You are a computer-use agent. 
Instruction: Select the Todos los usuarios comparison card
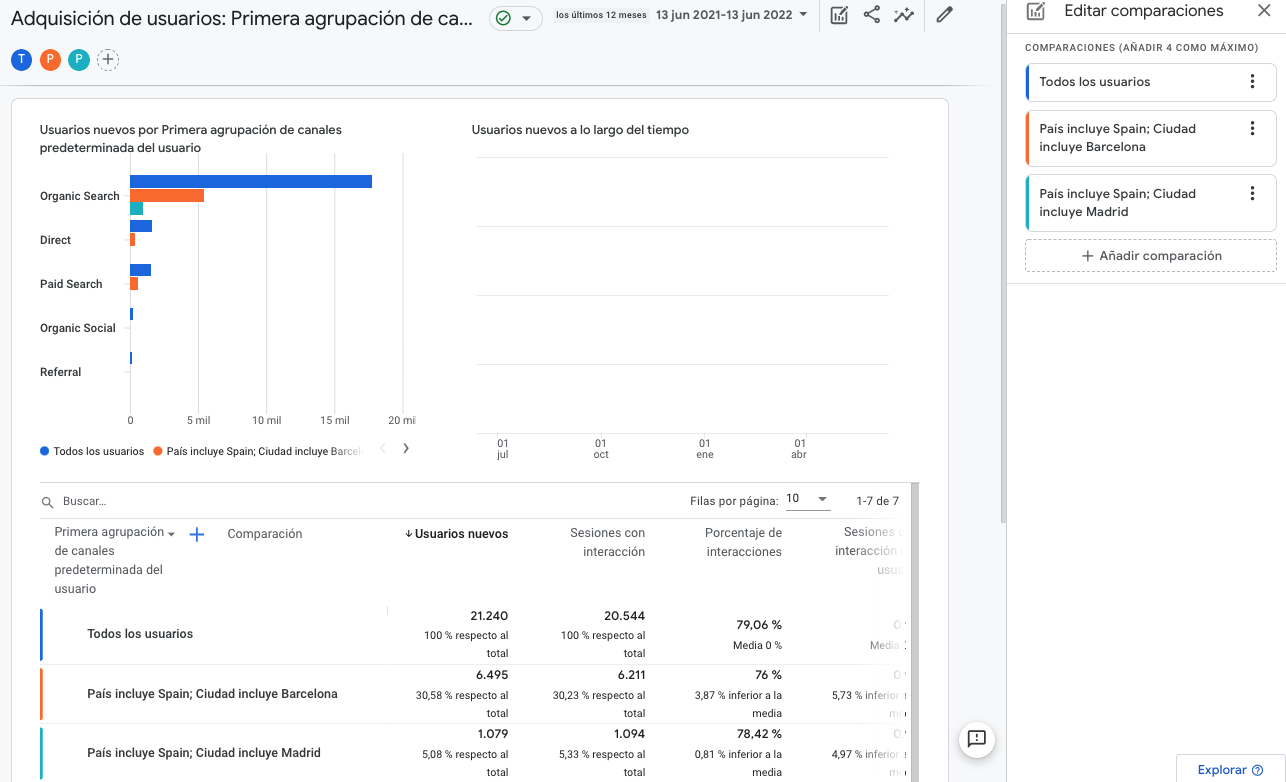[x=1151, y=82]
